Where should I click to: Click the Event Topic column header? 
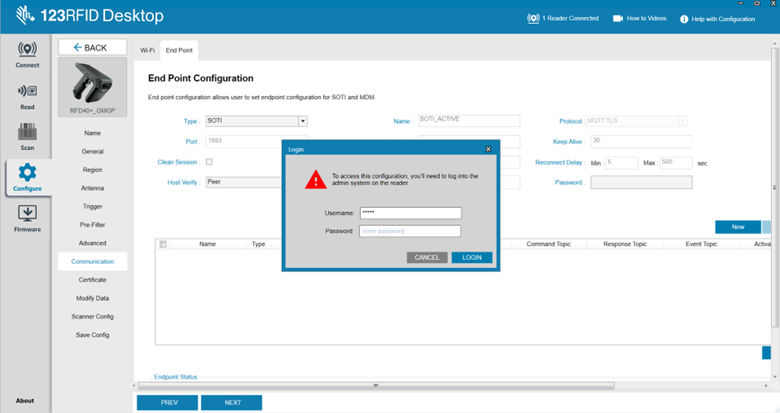coord(701,244)
